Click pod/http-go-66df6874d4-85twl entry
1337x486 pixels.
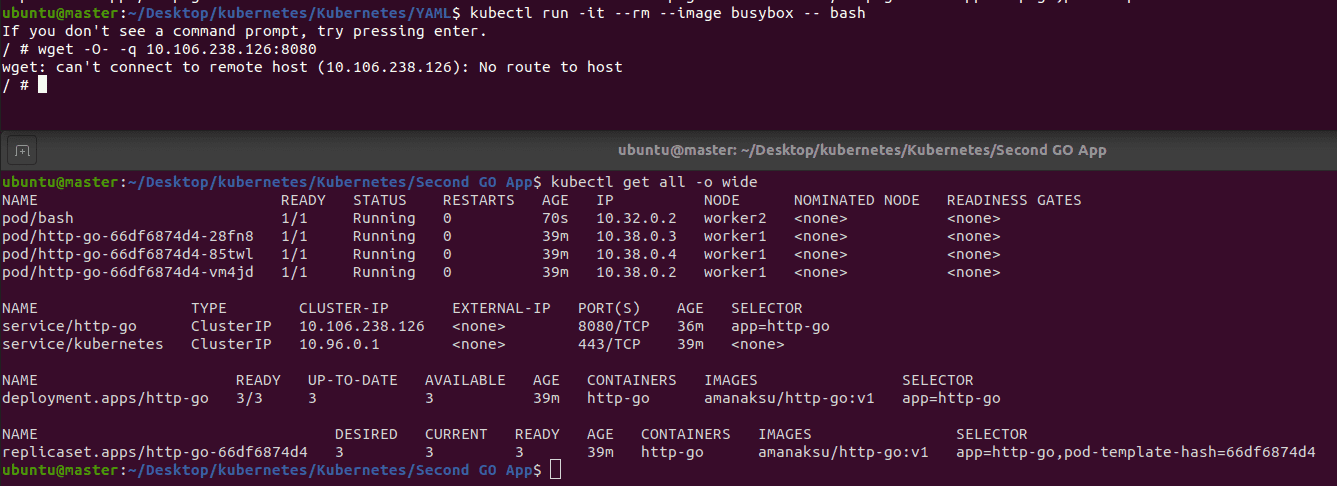(128, 254)
